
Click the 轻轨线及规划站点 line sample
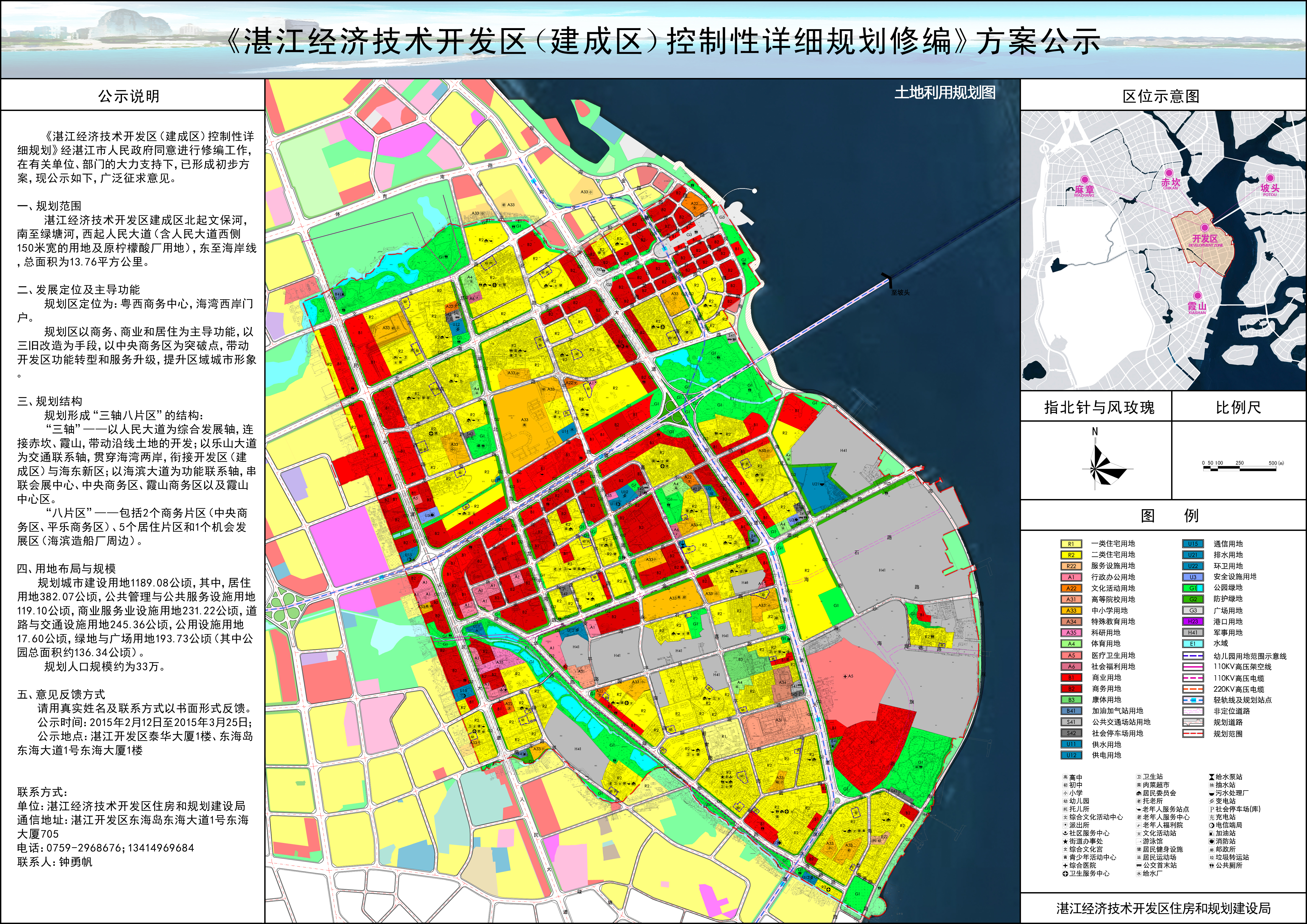point(1193,700)
